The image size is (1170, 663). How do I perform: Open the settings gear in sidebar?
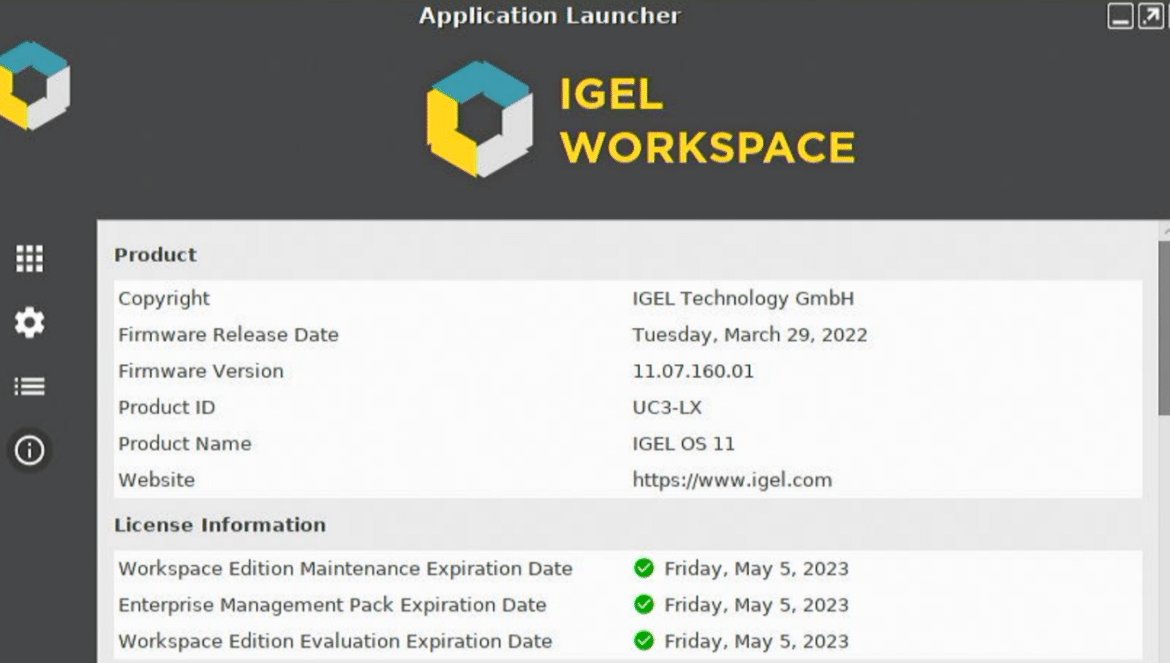click(x=30, y=322)
